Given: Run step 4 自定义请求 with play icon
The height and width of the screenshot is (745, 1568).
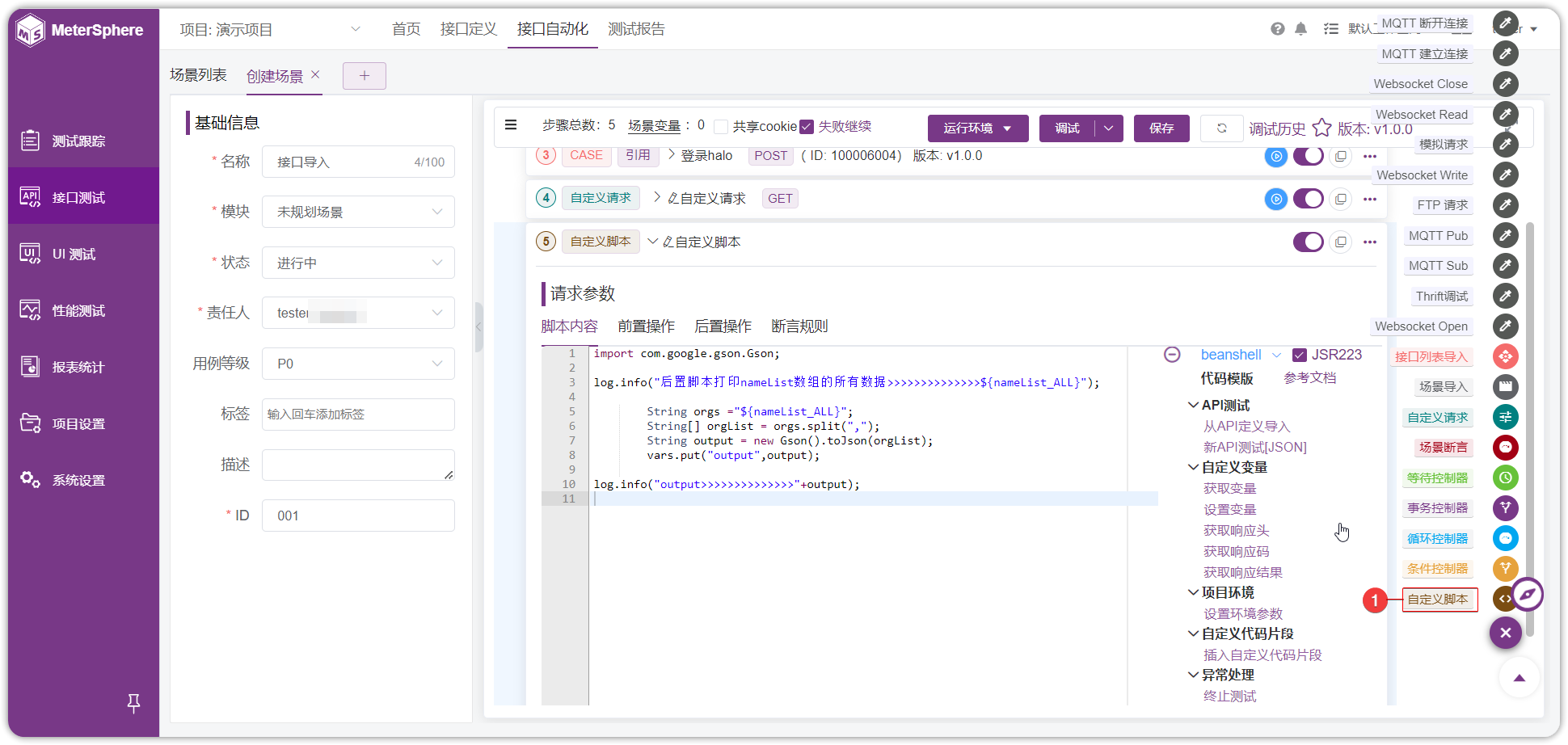Looking at the screenshot, I should (1275, 199).
